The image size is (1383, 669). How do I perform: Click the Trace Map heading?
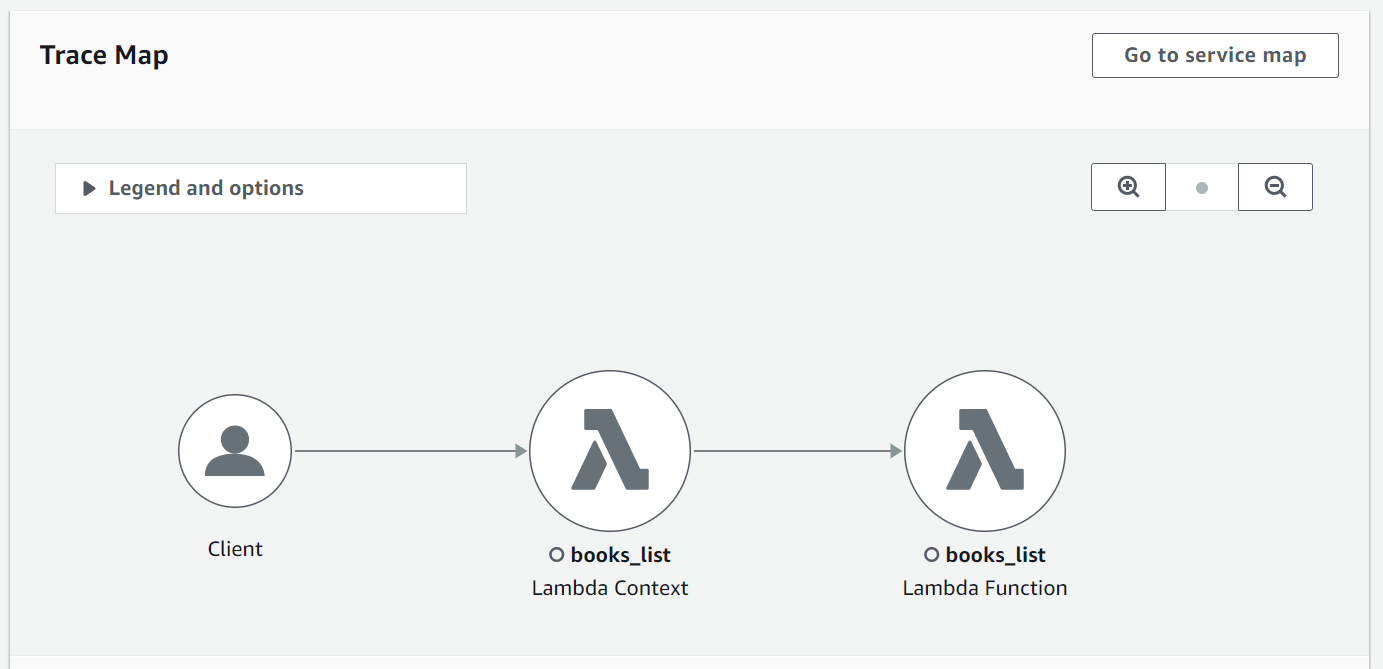point(104,55)
